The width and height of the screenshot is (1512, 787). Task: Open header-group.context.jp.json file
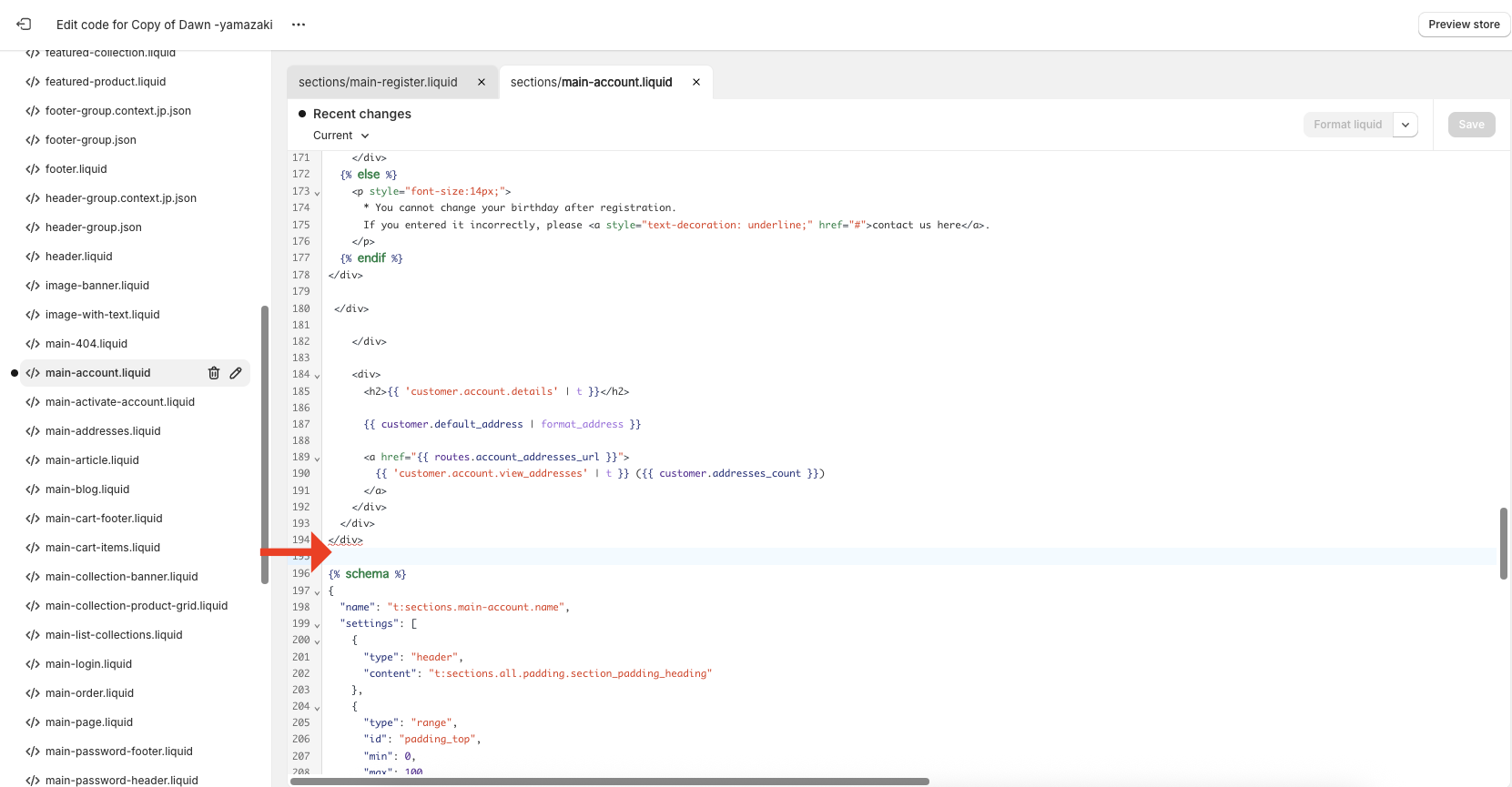(121, 198)
